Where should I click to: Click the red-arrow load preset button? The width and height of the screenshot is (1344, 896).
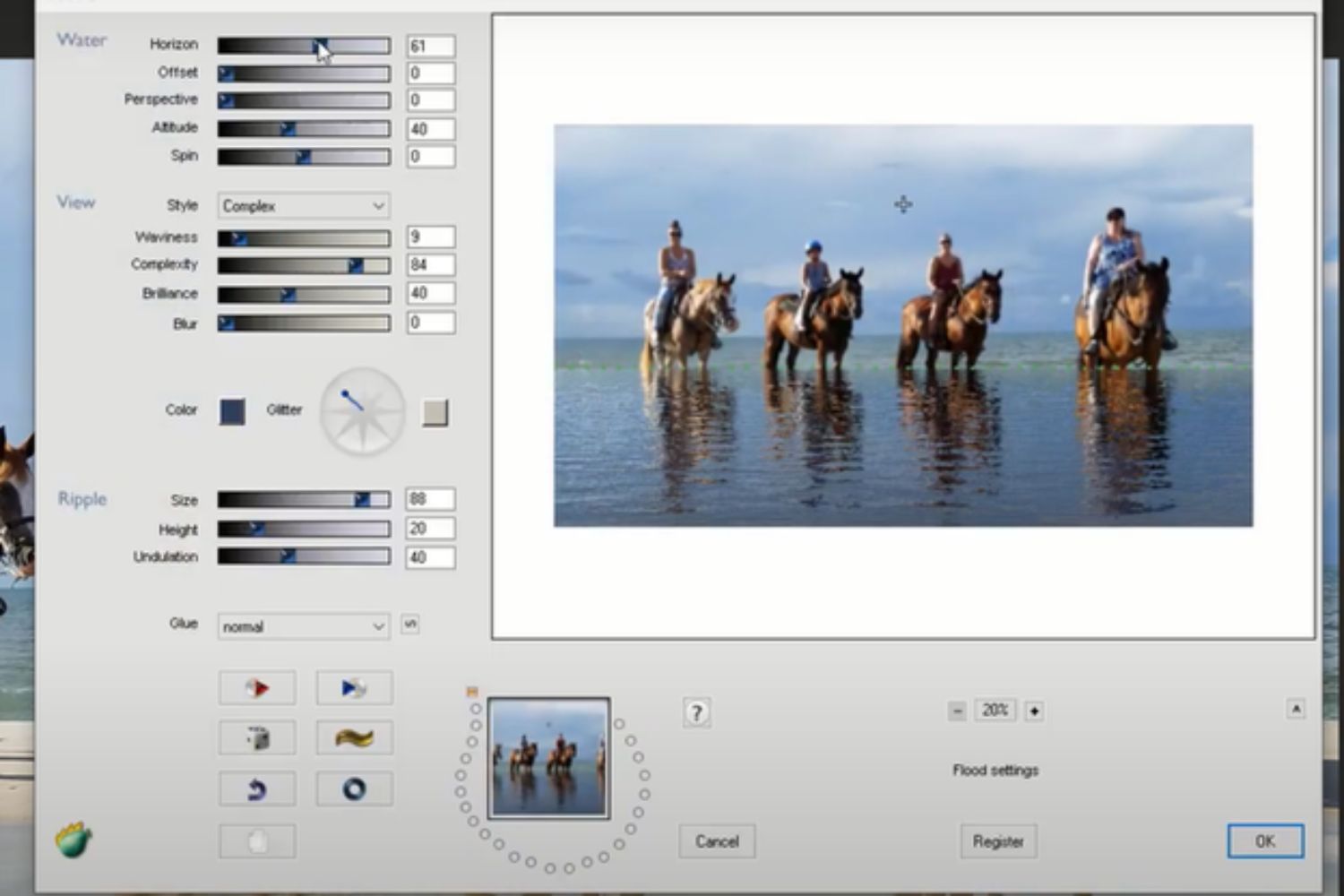pos(257,688)
